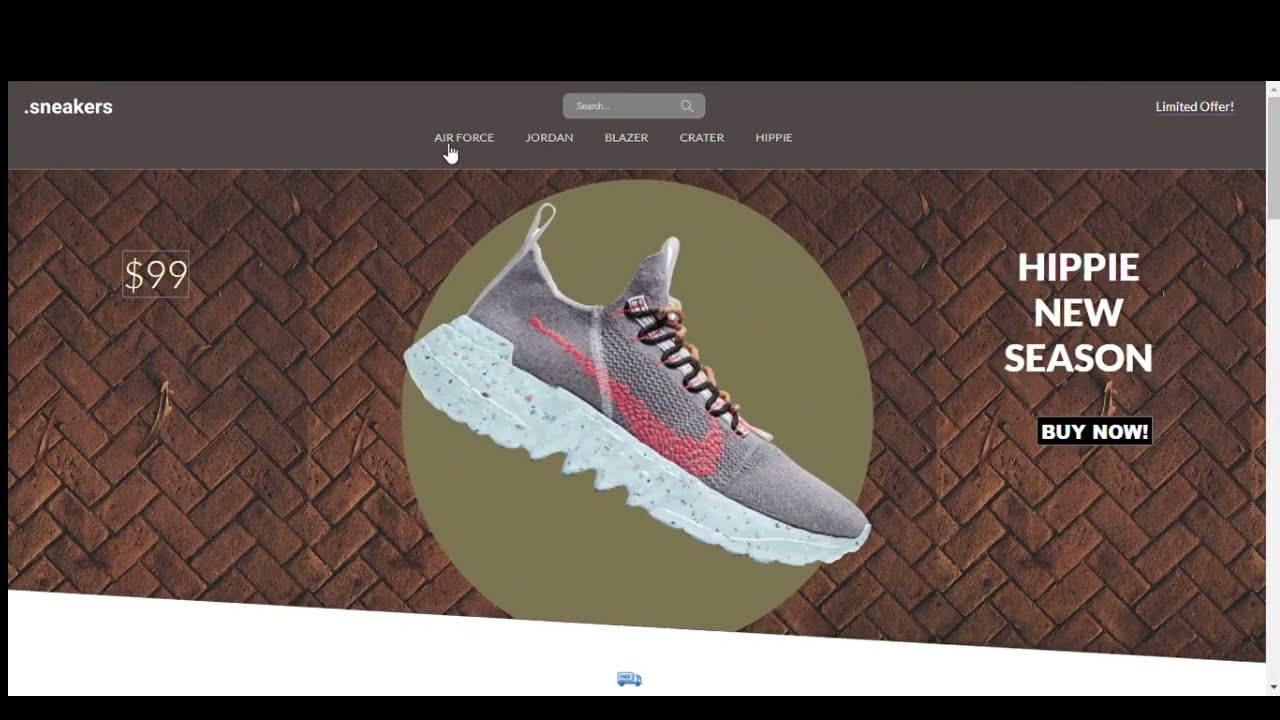
Task: Focus the Search input field
Action: point(634,106)
